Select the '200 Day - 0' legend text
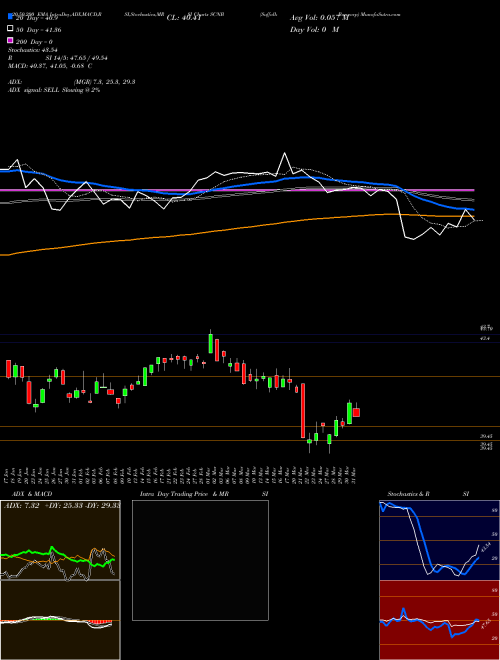The image size is (500, 660). [x=34, y=42]
